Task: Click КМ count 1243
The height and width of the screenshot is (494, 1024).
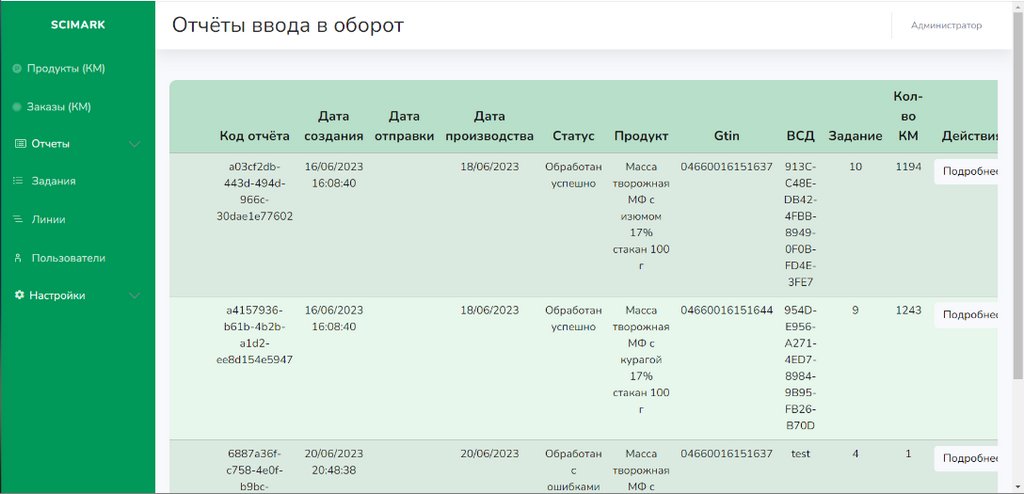Action: (908, 310)
